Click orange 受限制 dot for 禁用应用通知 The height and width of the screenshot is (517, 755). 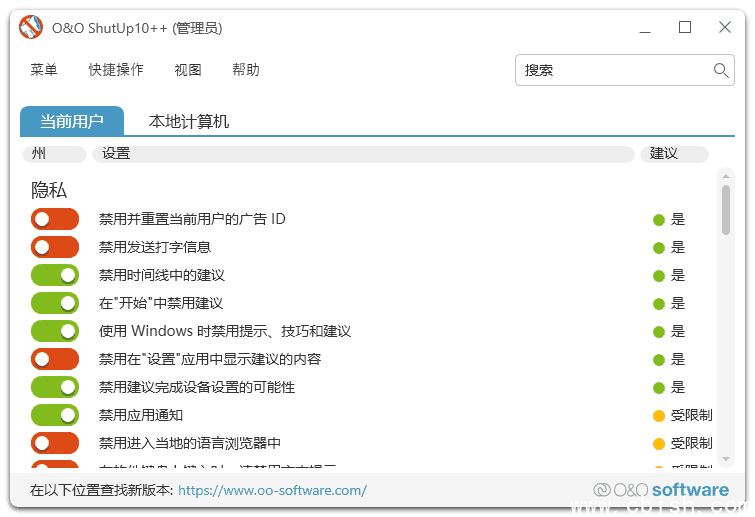659,415
